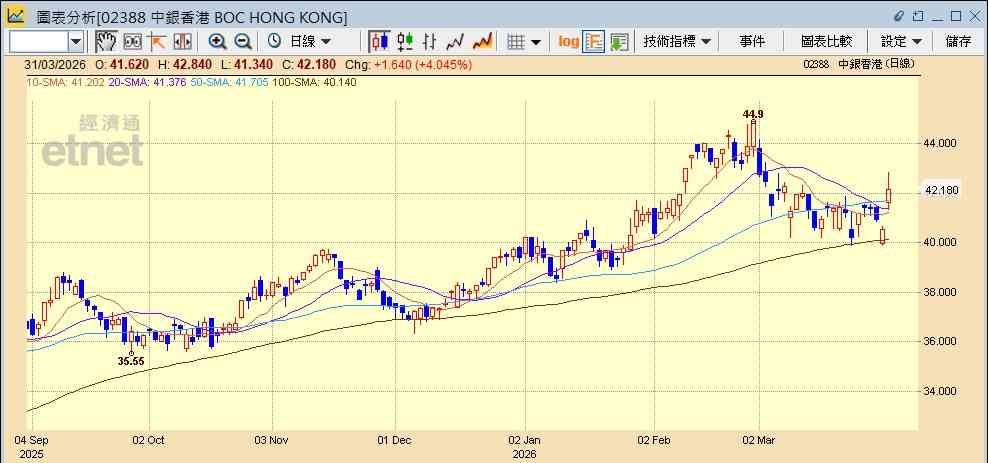Click the O: 41.620 open value

(122, 64)
